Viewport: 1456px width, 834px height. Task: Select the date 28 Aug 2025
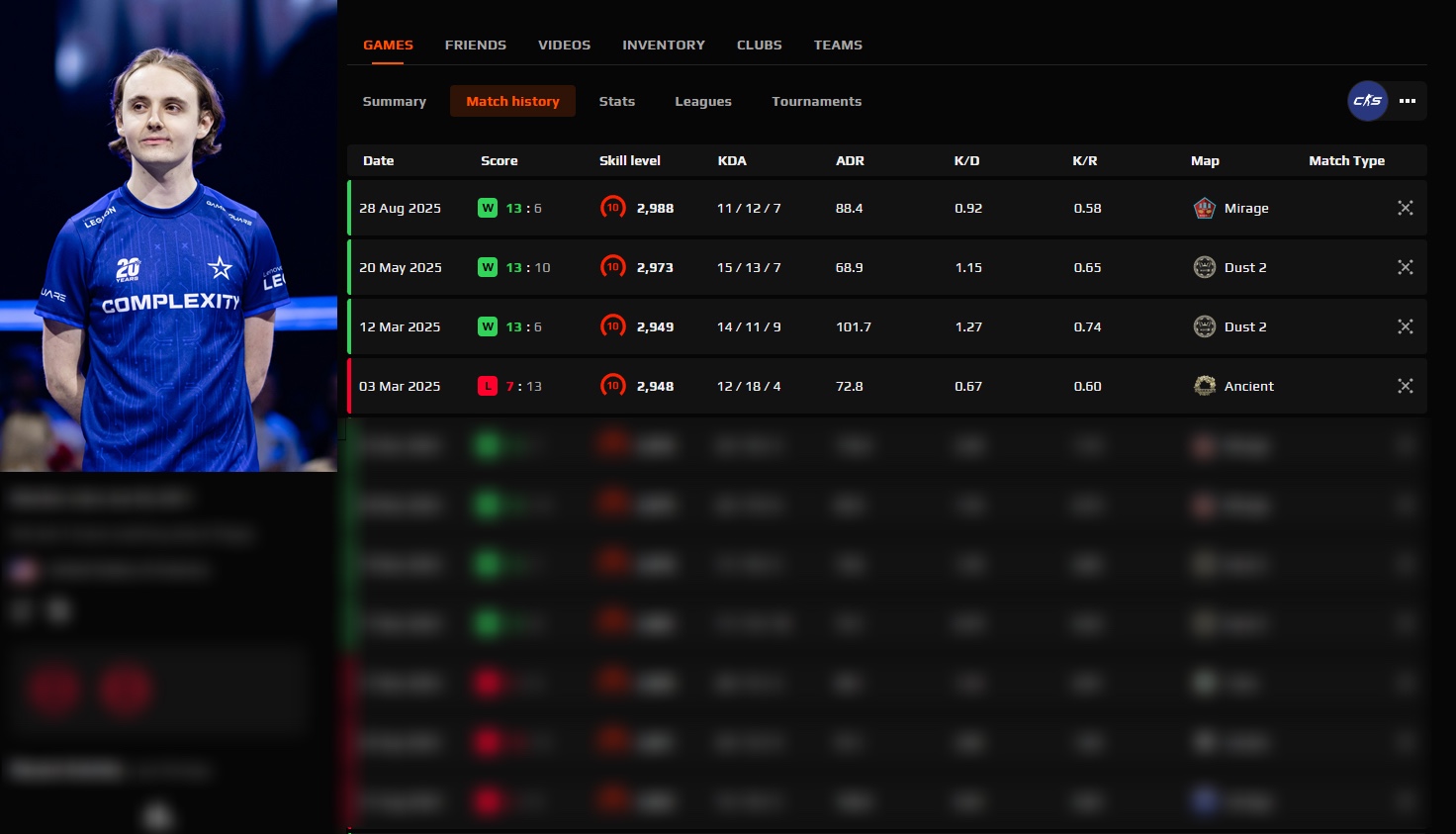[x=400, y=208]
